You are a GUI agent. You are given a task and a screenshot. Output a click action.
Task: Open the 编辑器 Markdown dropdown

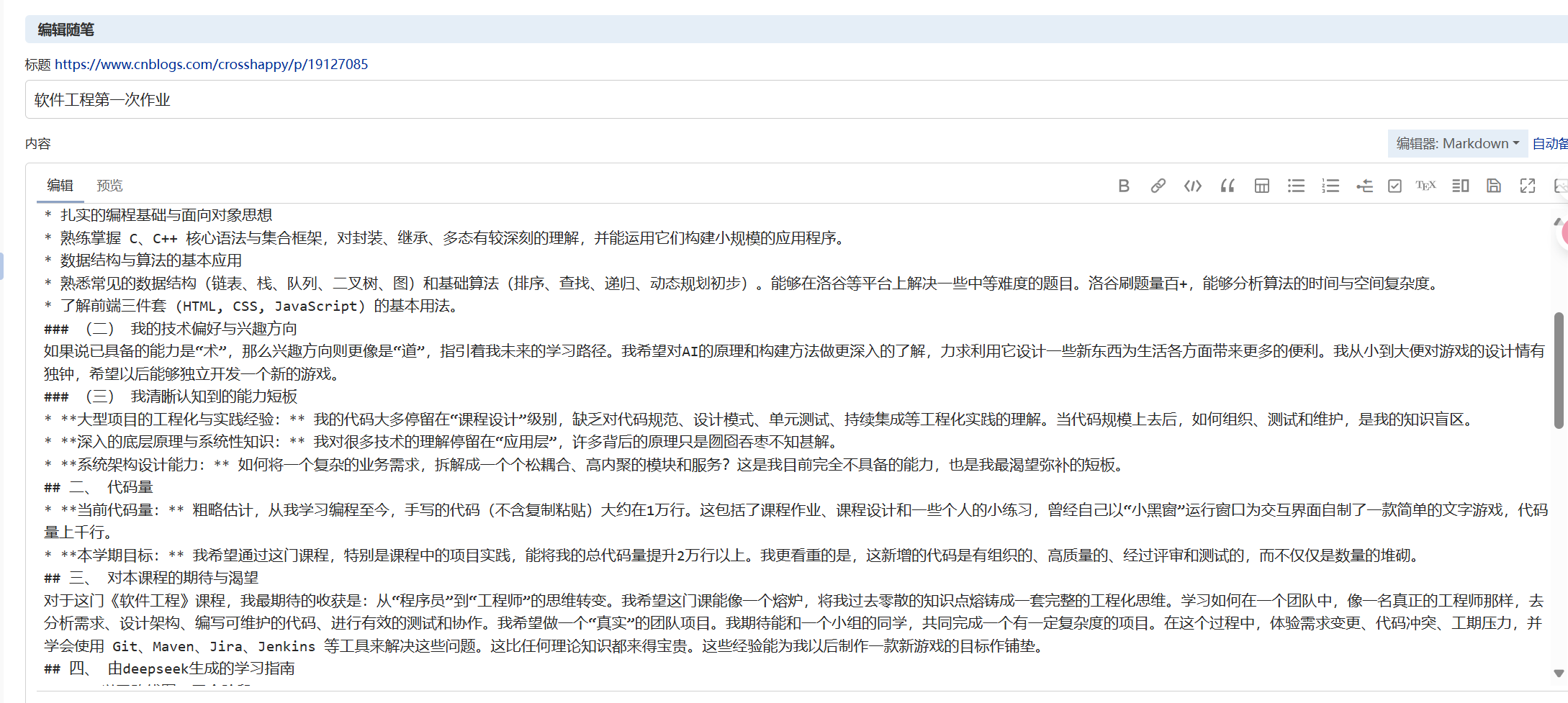coord(1457,143)
